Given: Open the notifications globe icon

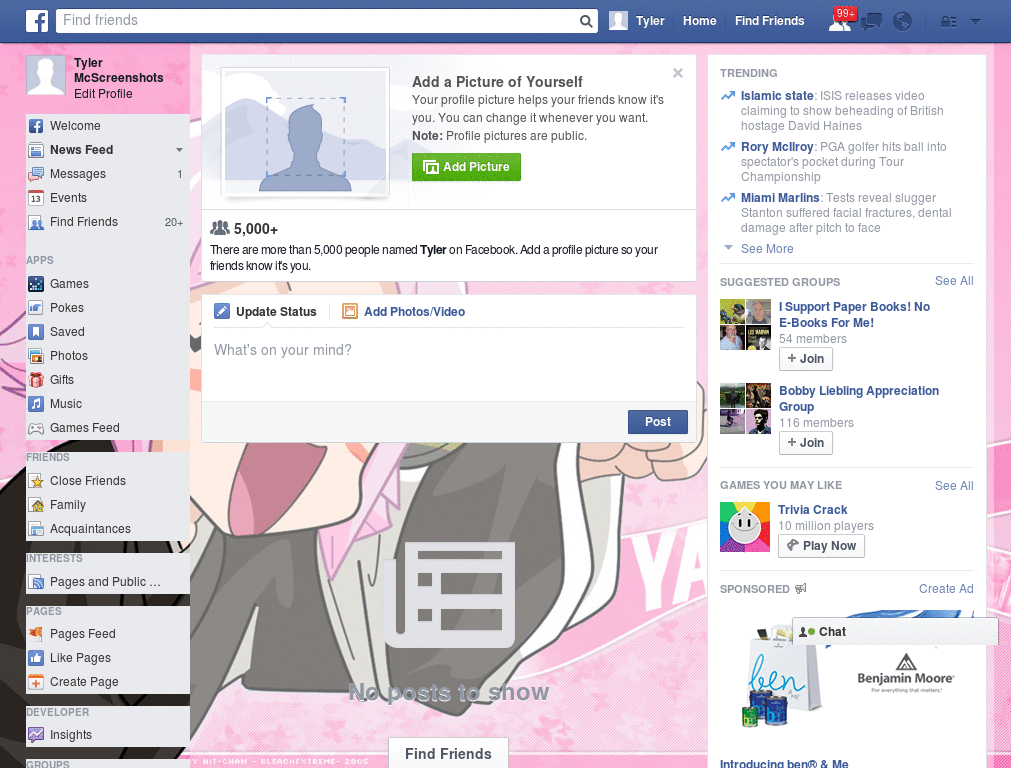Looking at the screenshot, I should [x=903, y=22].
